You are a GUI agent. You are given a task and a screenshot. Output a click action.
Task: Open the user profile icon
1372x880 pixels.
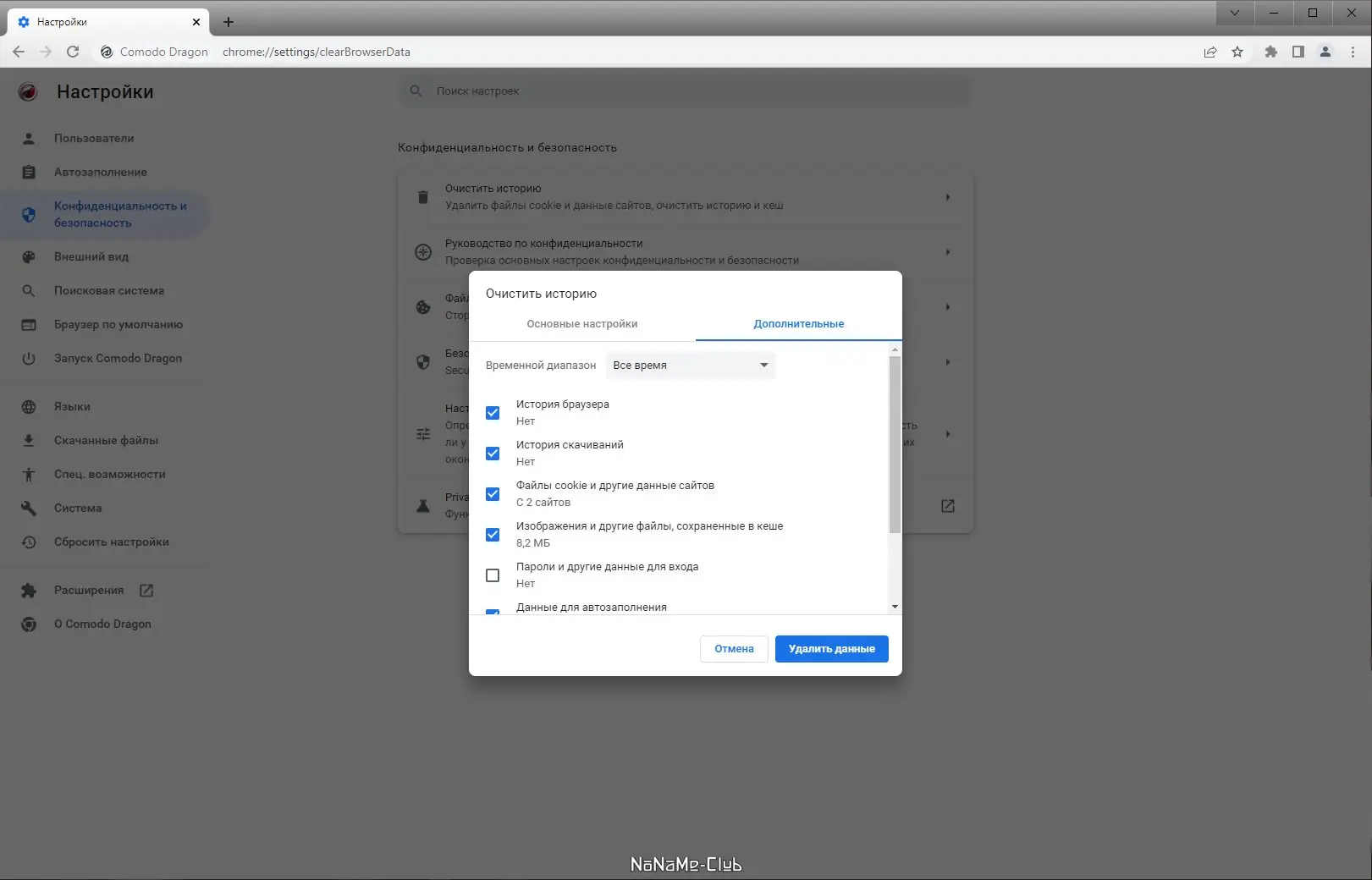coord(1325,52)
